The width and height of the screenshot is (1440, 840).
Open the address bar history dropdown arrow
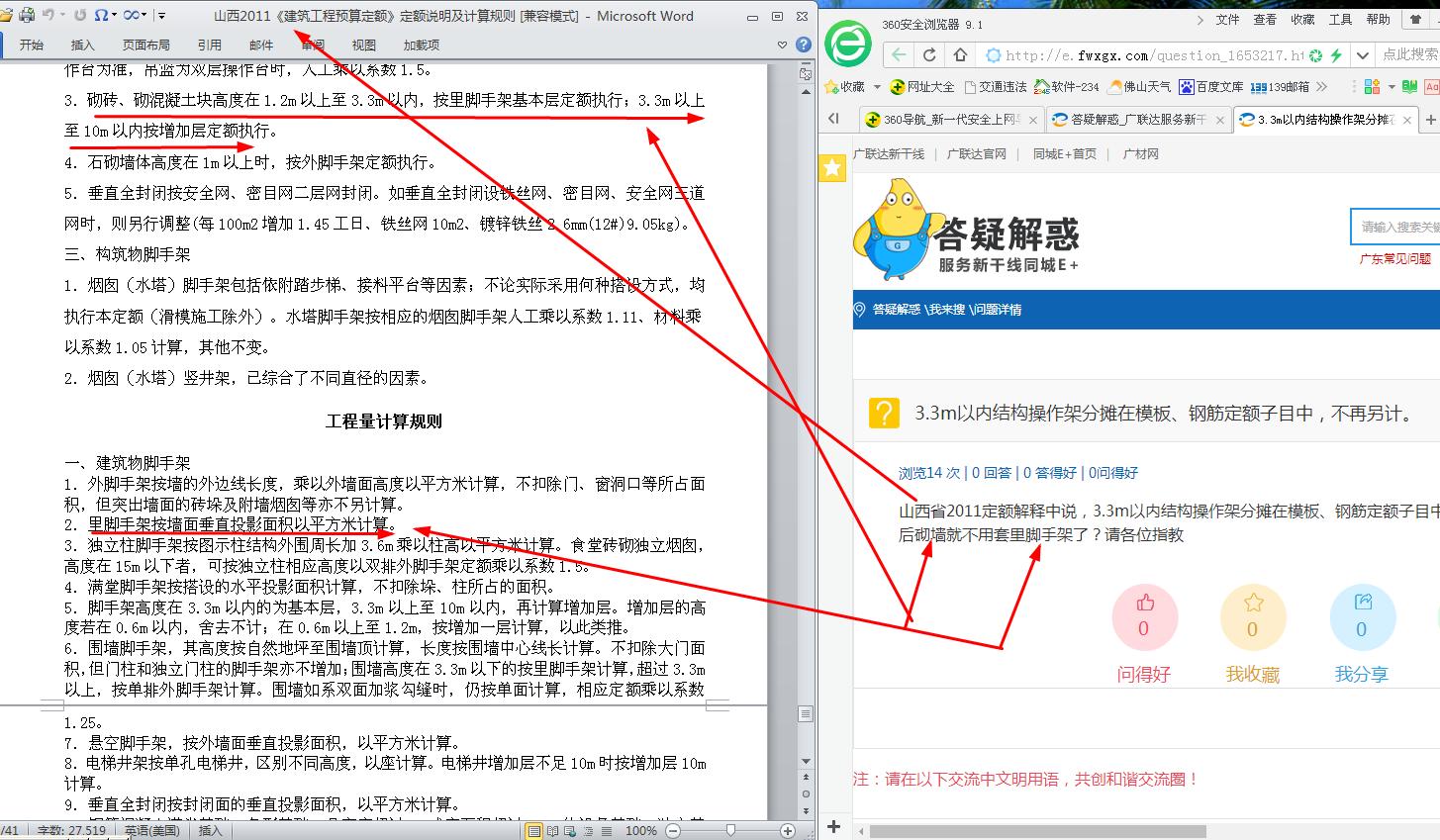(1364, 55)
